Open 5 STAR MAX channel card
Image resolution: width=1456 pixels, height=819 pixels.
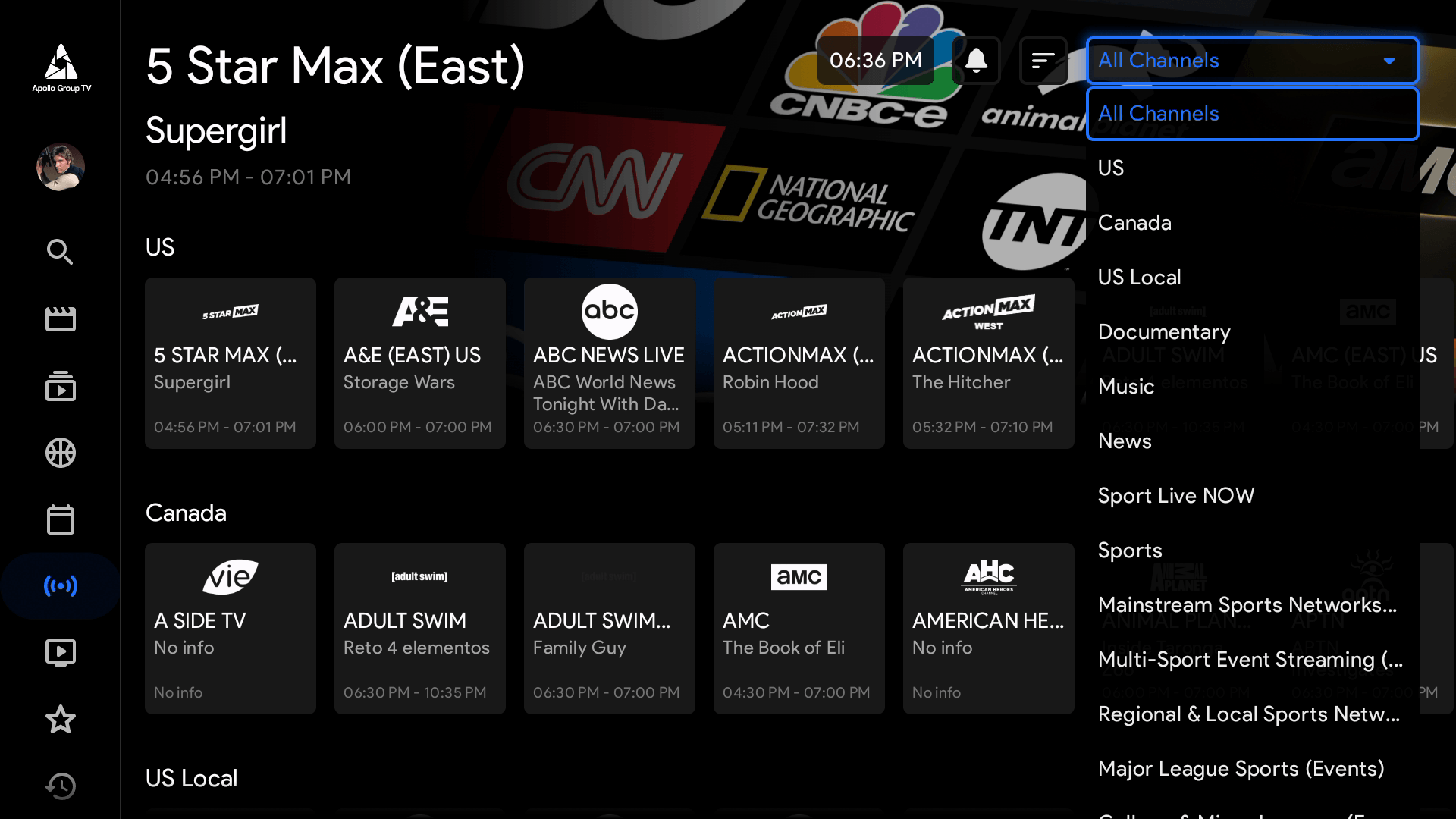click(x=231, y=363)
